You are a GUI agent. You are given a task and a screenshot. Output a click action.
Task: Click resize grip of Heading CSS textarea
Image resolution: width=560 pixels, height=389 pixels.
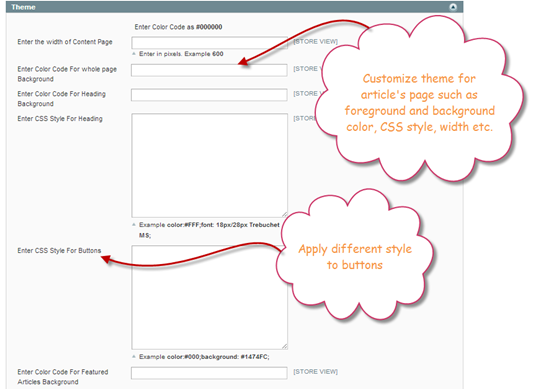tap(284, 214)
